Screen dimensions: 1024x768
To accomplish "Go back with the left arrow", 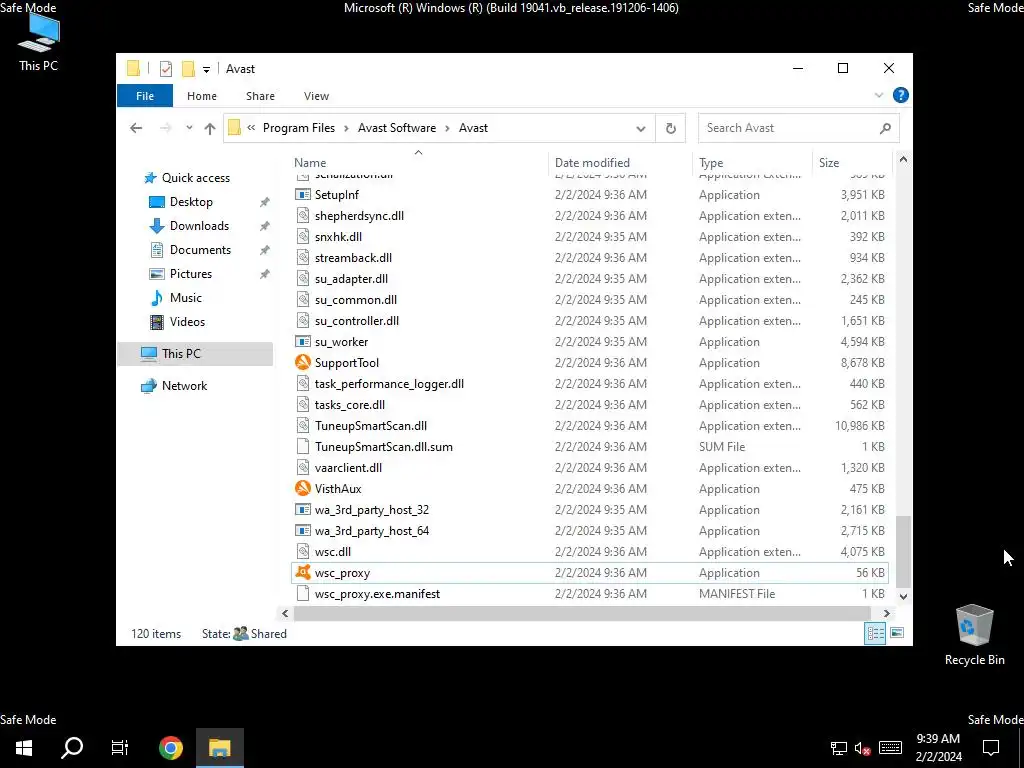I will [x=136, y=128].
